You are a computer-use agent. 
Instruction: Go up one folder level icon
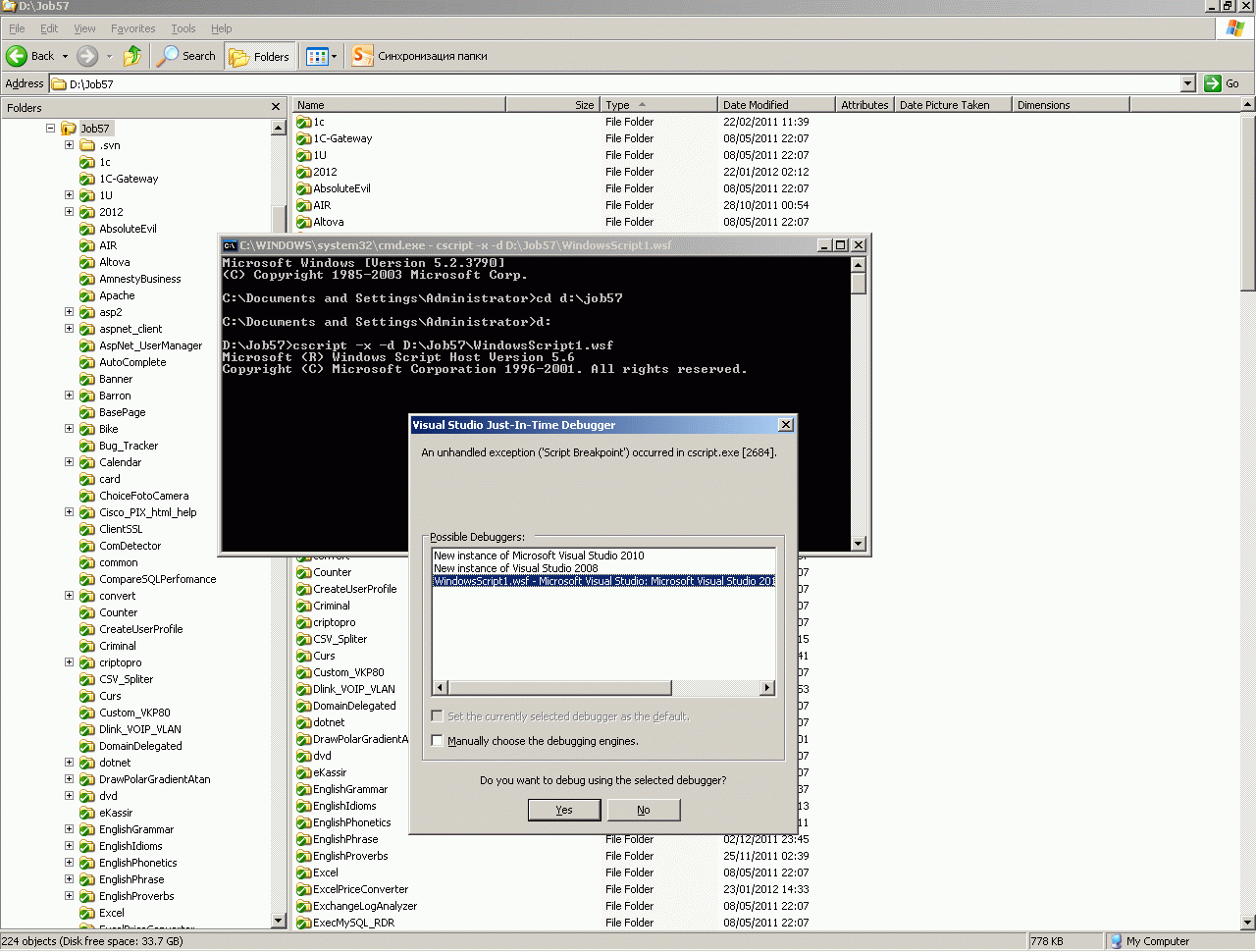tap(132, 56)
